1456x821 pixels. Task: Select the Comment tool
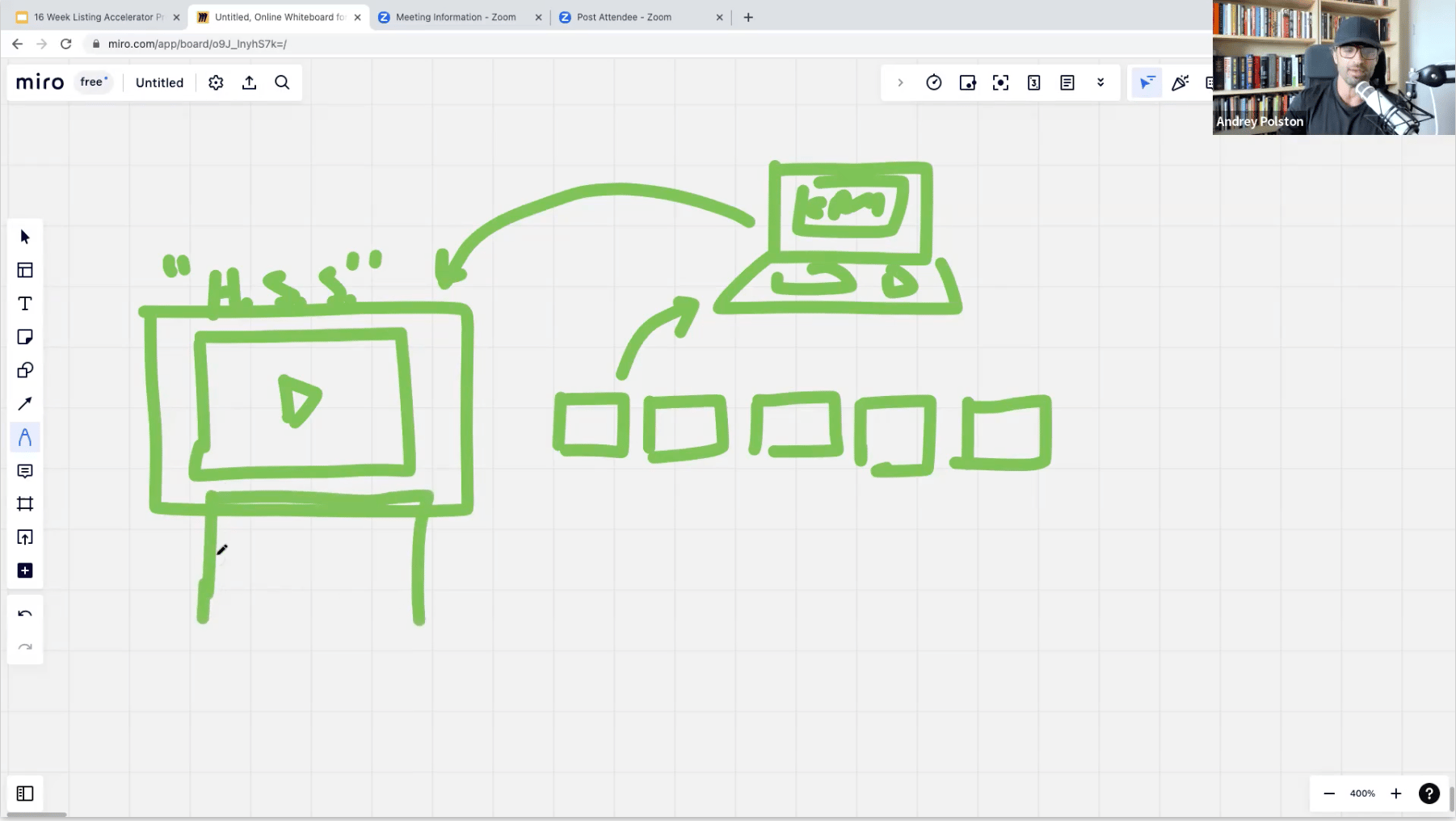pyautogui.click(x=25, y=471)
